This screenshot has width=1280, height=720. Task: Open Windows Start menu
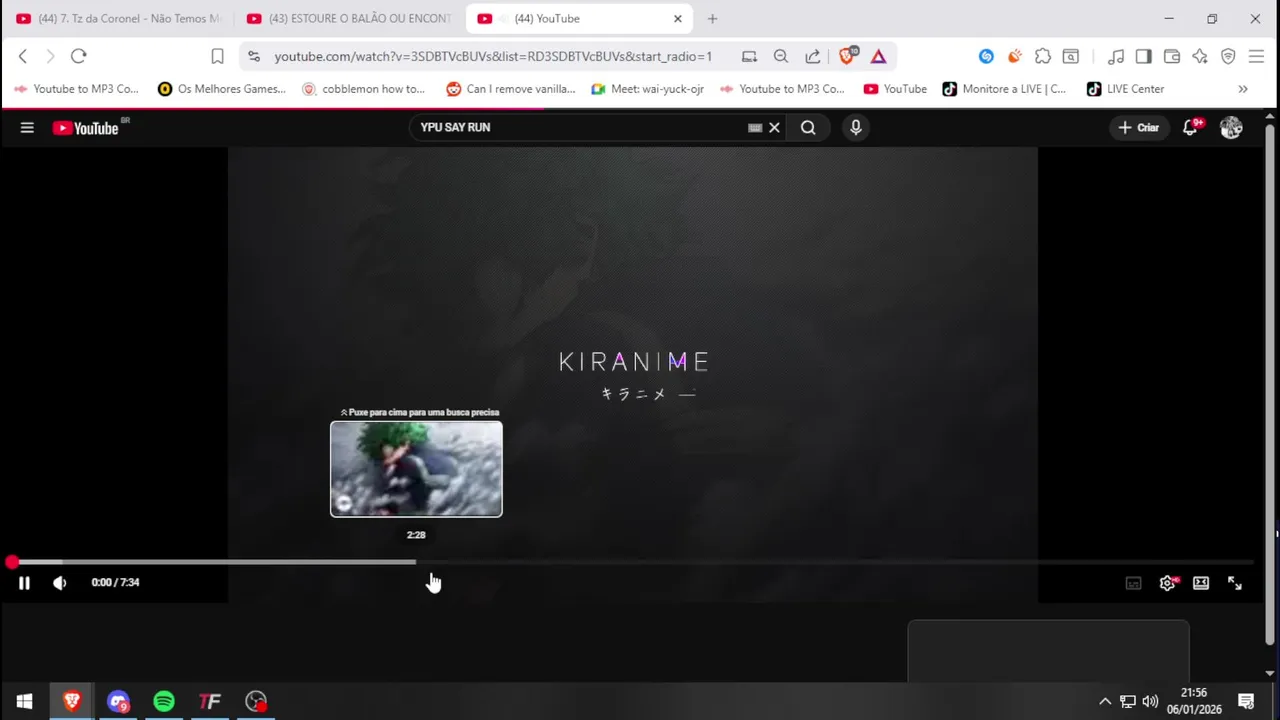pos(24,701)
